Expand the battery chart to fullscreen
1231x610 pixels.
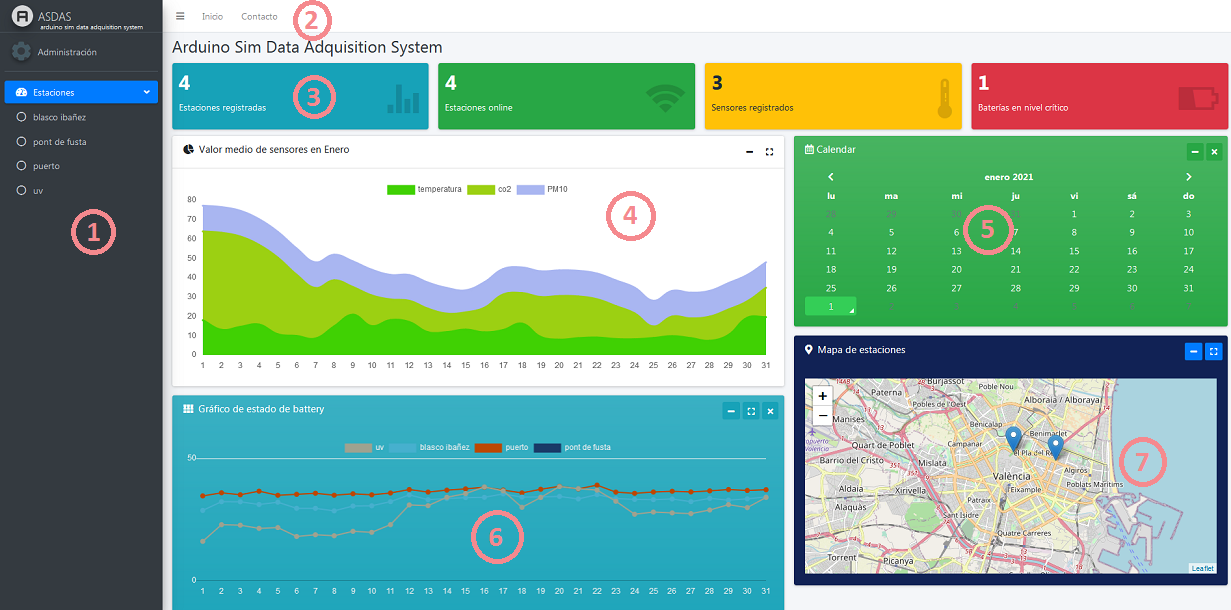[751, 411]
